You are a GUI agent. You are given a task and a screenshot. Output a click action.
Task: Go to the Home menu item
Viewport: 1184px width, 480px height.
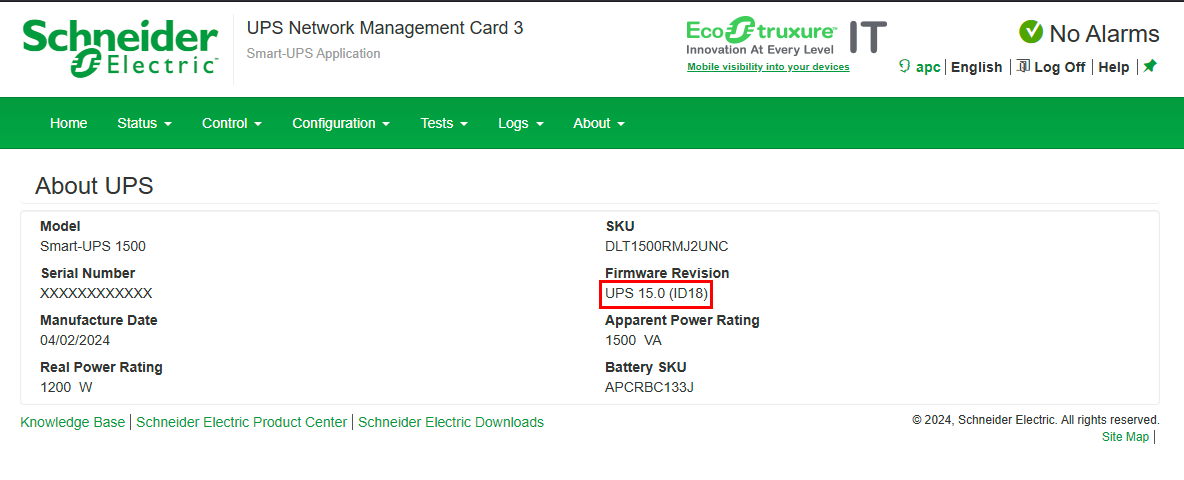[x=69, y=123]
